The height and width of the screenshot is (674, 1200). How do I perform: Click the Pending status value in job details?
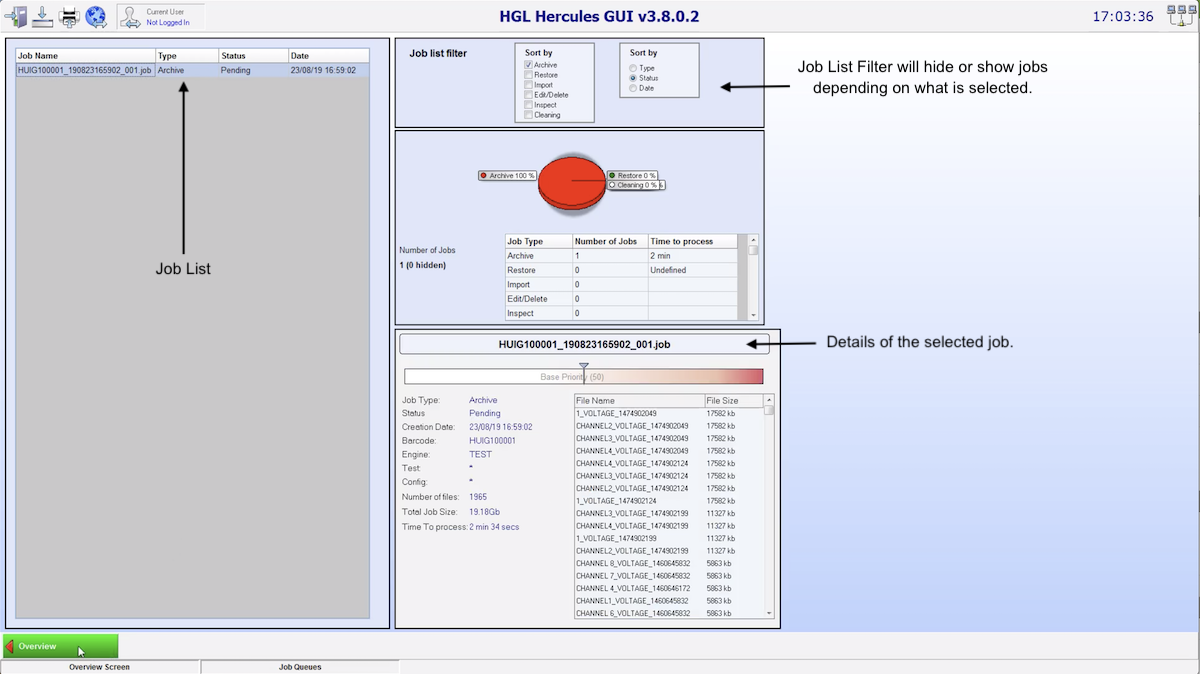click(x=485, y=413)
